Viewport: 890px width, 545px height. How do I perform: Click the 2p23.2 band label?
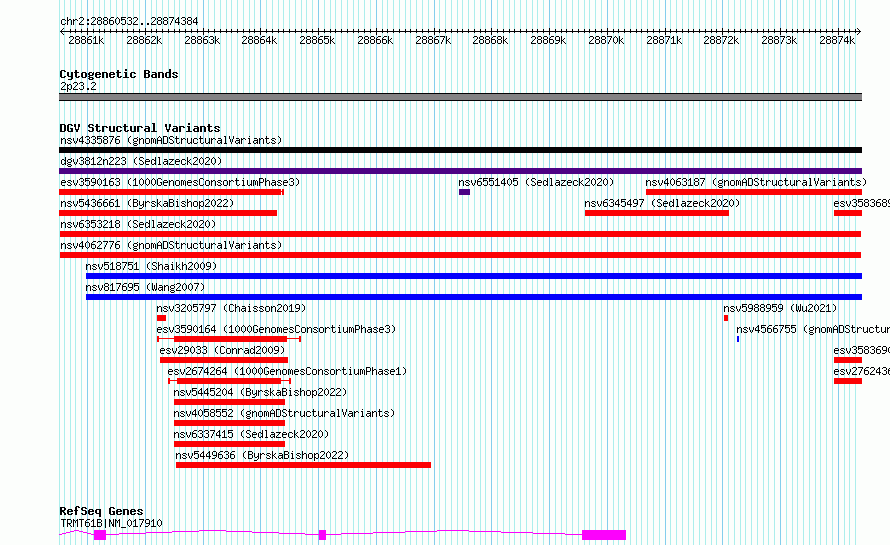pos(78,86)
